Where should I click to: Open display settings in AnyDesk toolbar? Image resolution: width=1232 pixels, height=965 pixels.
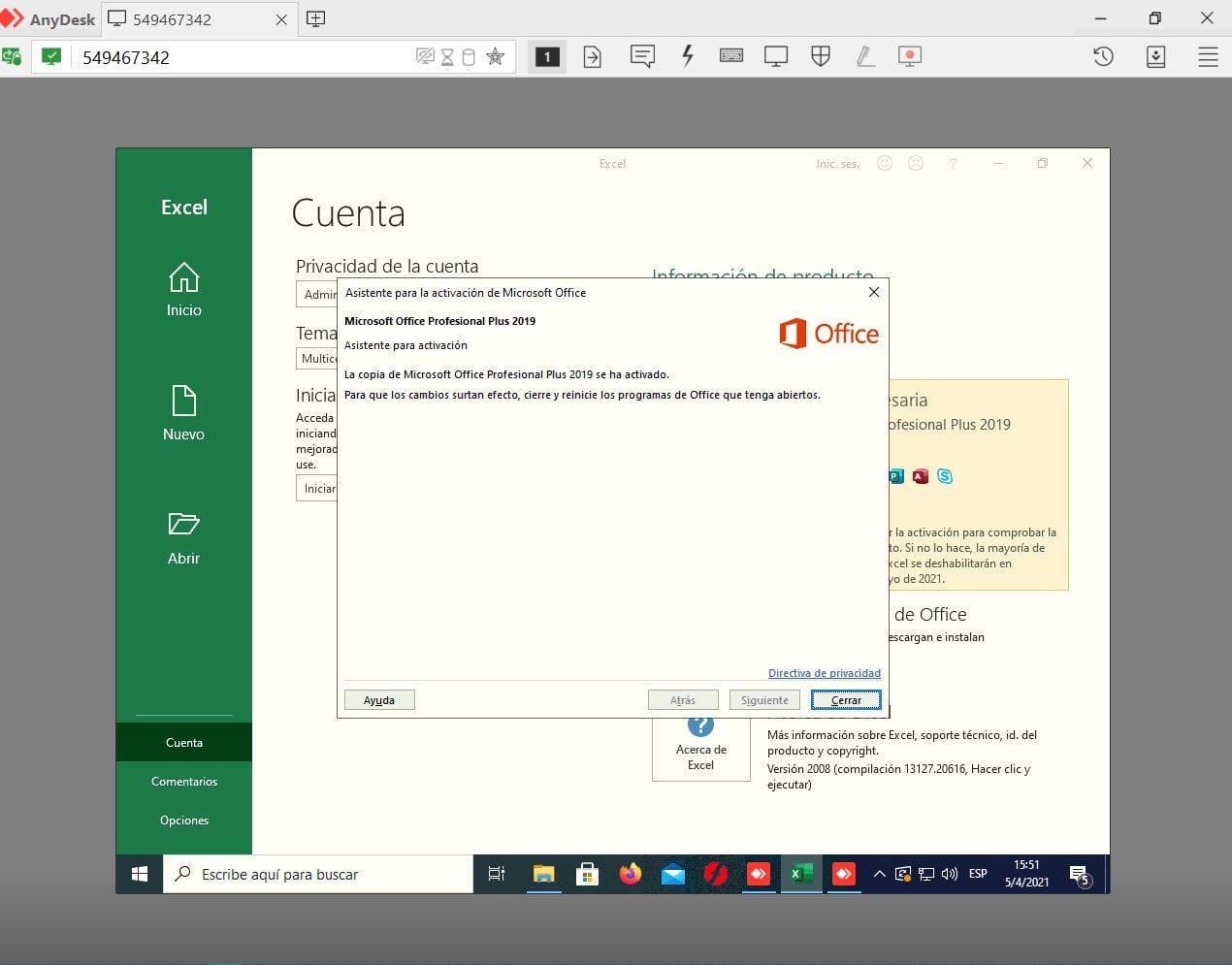775,56
